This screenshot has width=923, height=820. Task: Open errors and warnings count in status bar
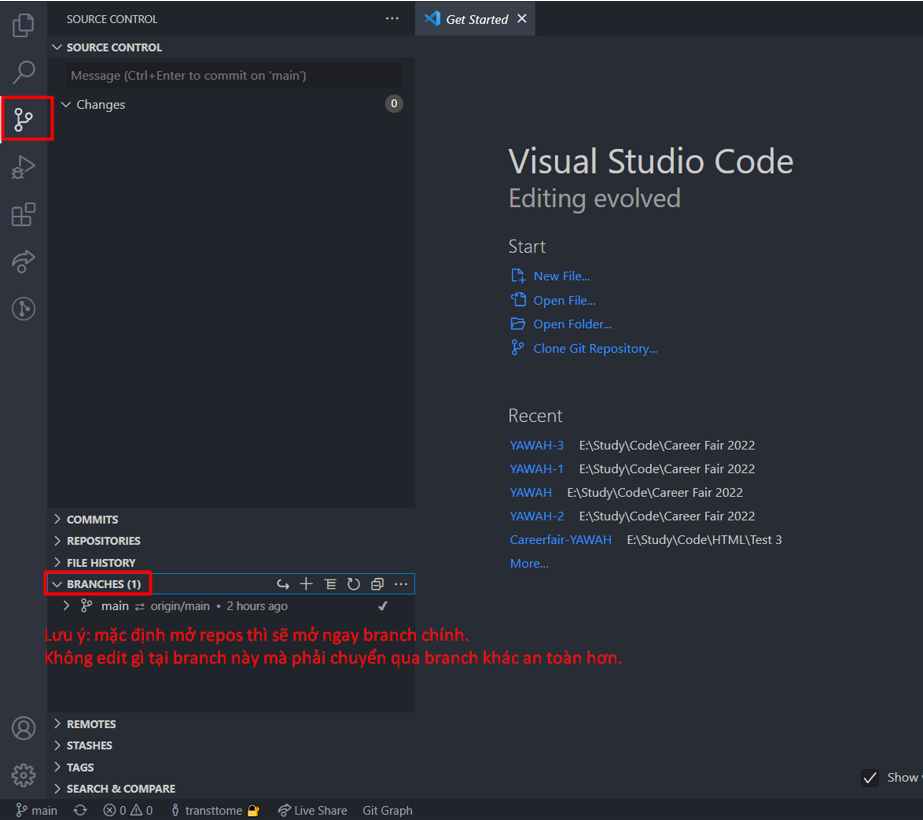(x=128, y=811)
